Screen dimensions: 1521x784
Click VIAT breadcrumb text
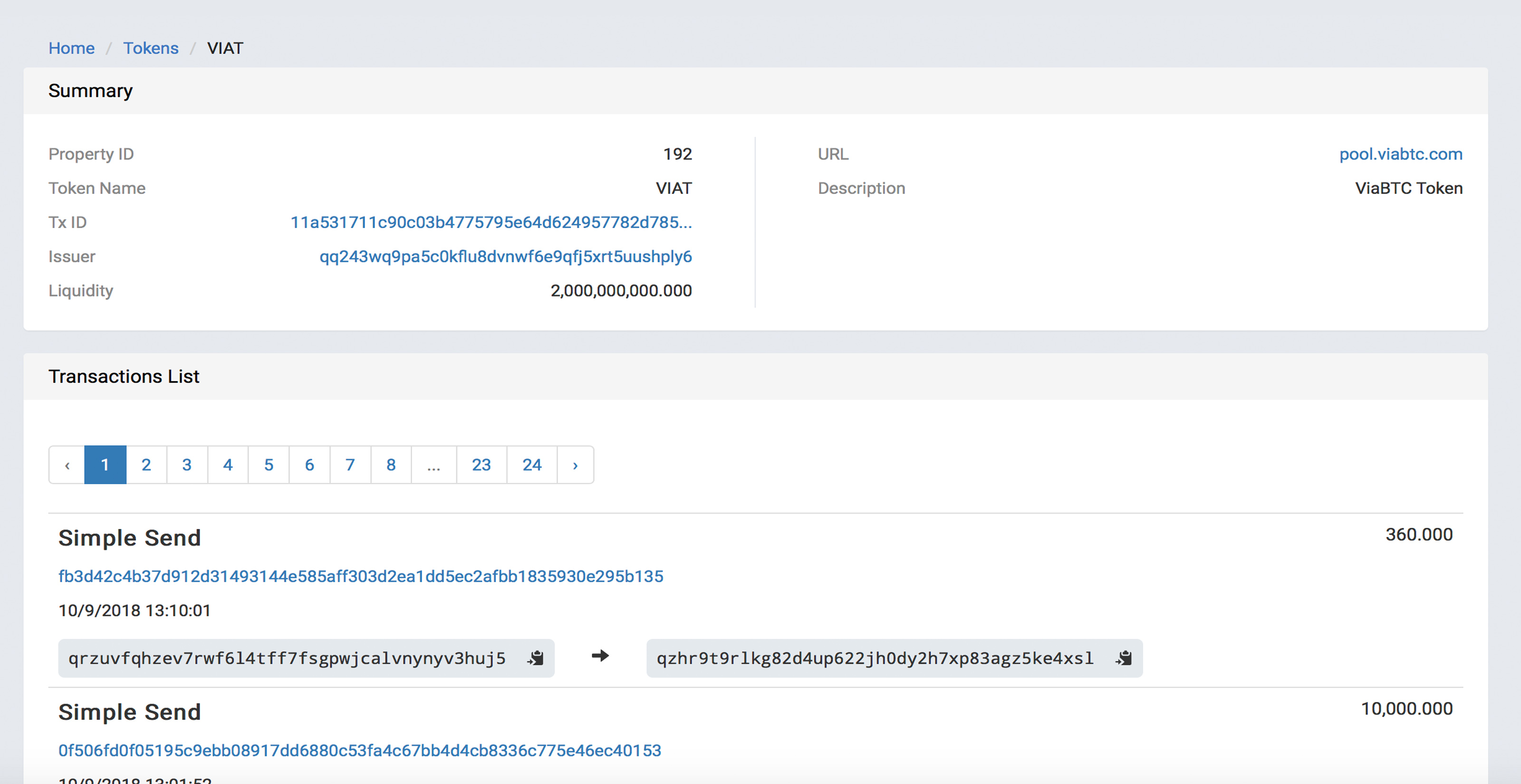[225, 48]
